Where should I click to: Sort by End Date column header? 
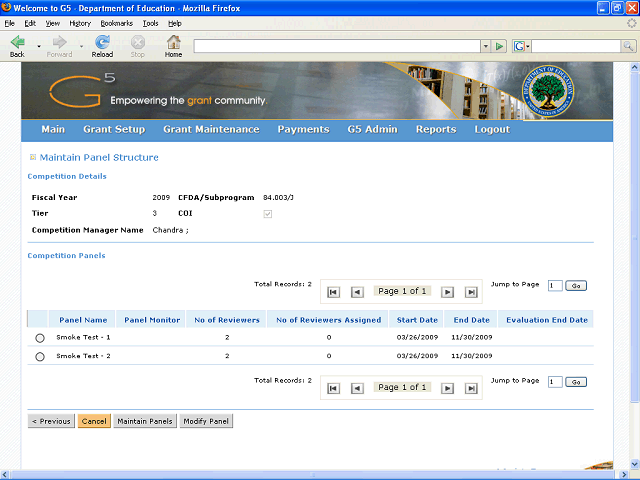pyautogui.click(x=471, y=320)
